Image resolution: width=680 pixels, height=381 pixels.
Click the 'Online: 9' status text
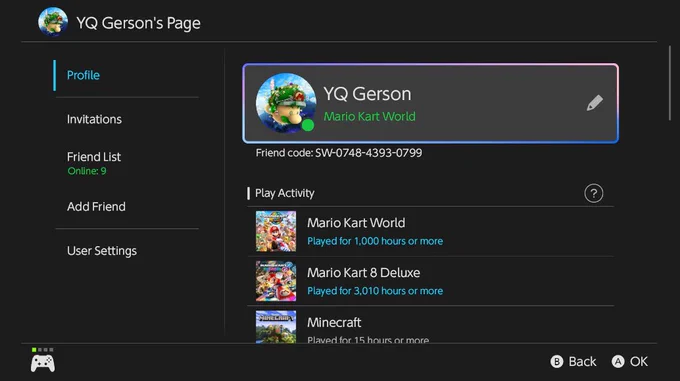(87, 171)
